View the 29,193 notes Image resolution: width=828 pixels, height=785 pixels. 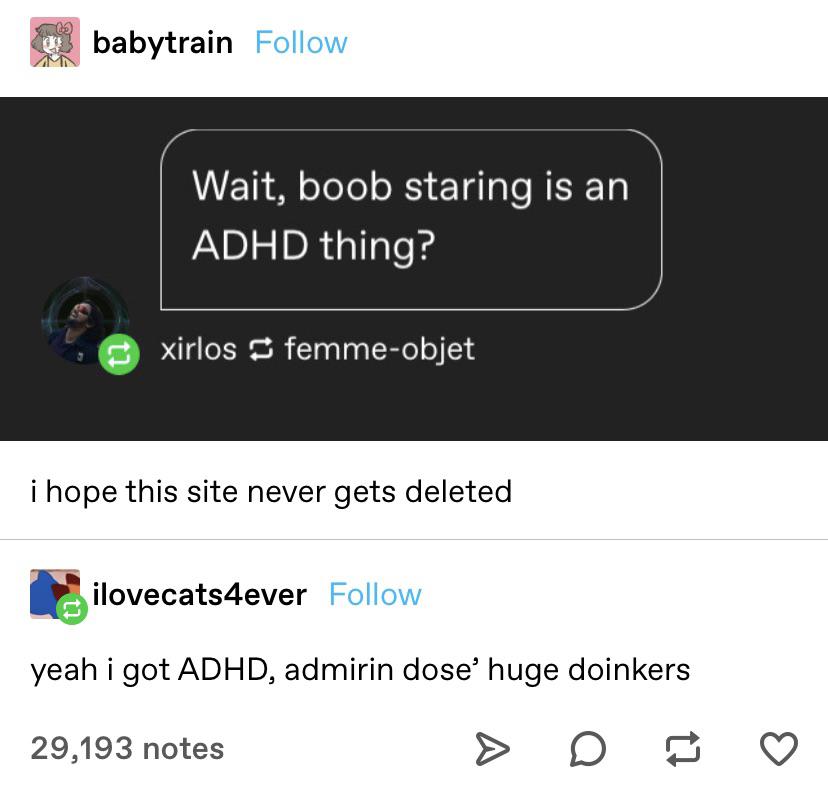[127, 748]
